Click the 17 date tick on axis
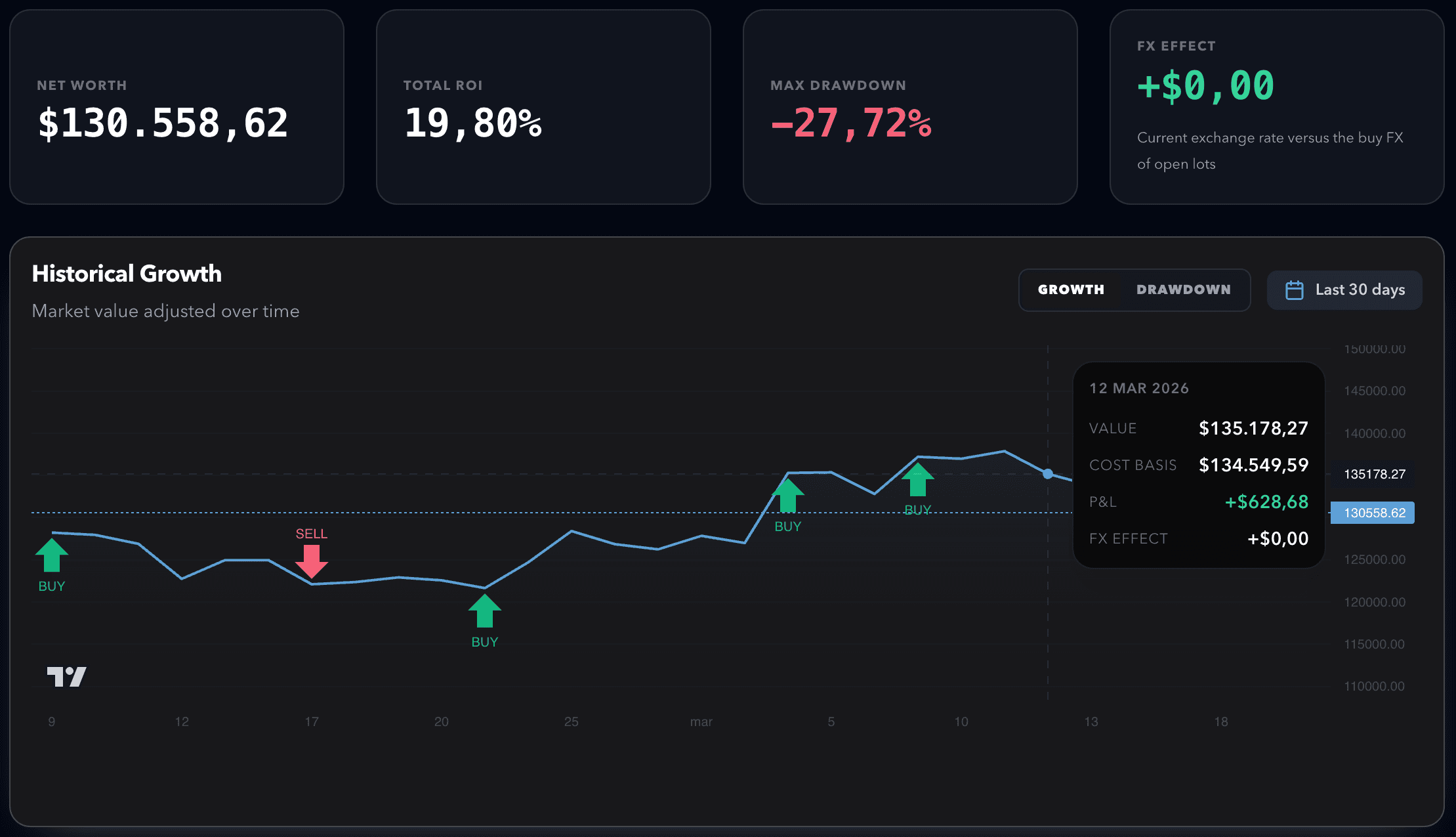 coord(312,721)
